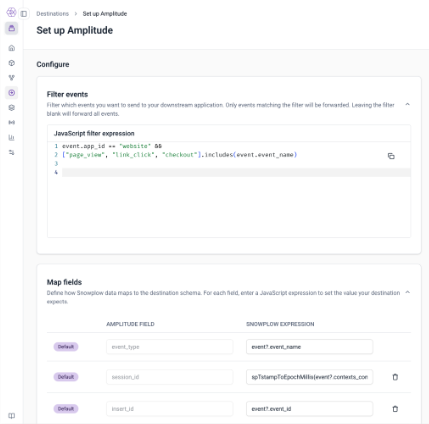The image size is (429, 424).
Task: Edit the spTstampToEpochMillis expression field
Action: point(309,377)
